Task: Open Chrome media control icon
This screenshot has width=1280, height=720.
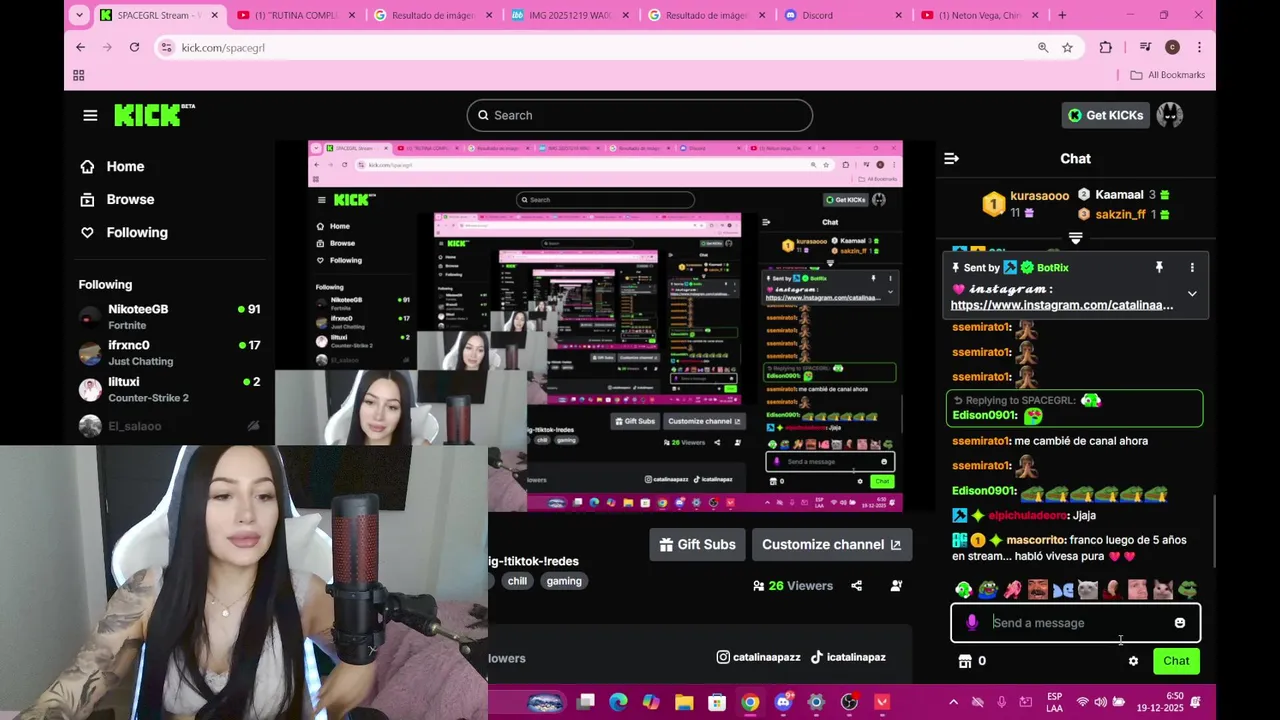Action: [1146, 48]
